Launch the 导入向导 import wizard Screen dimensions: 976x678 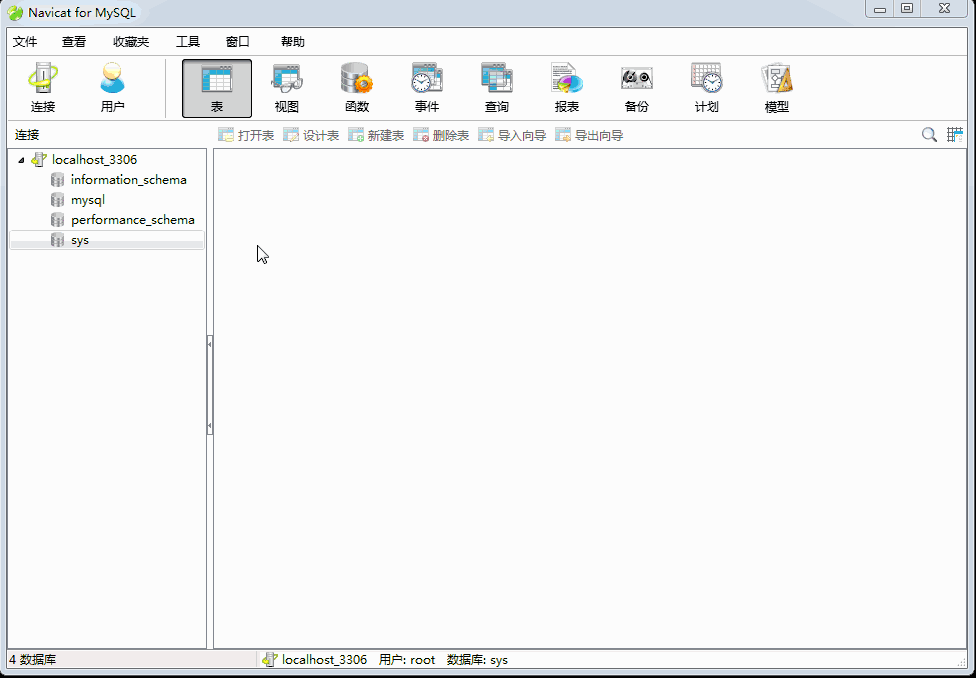(512, 135)
